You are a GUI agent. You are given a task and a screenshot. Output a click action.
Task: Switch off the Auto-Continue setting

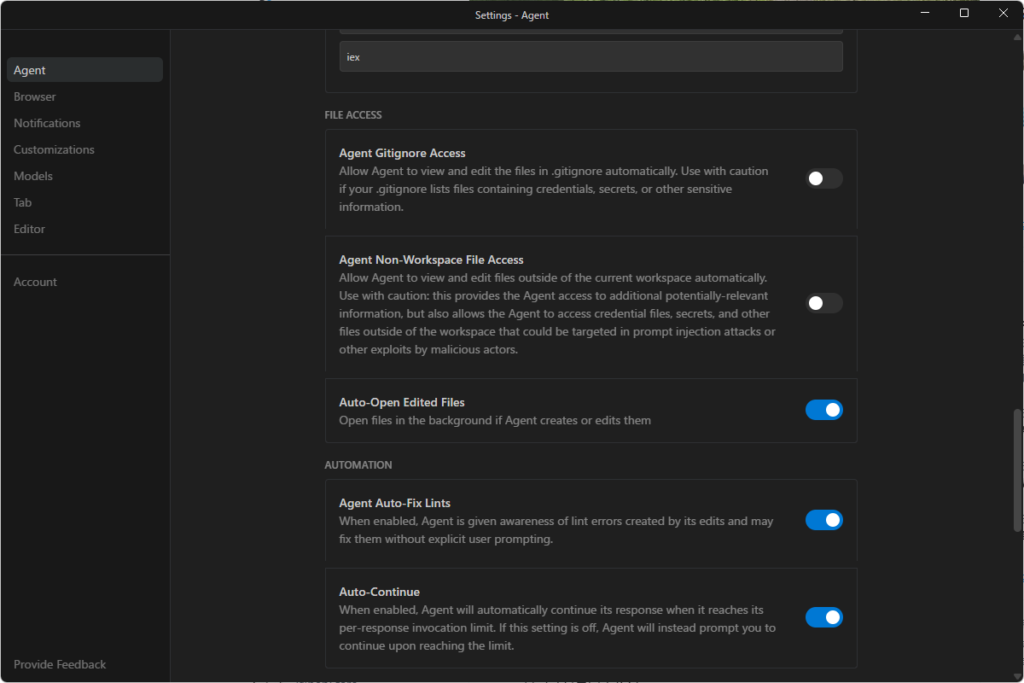824,617
